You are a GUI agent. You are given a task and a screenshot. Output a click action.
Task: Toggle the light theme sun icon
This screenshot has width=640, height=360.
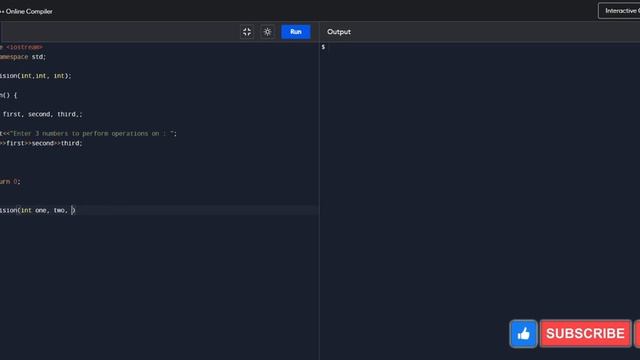tap(267, 32)
